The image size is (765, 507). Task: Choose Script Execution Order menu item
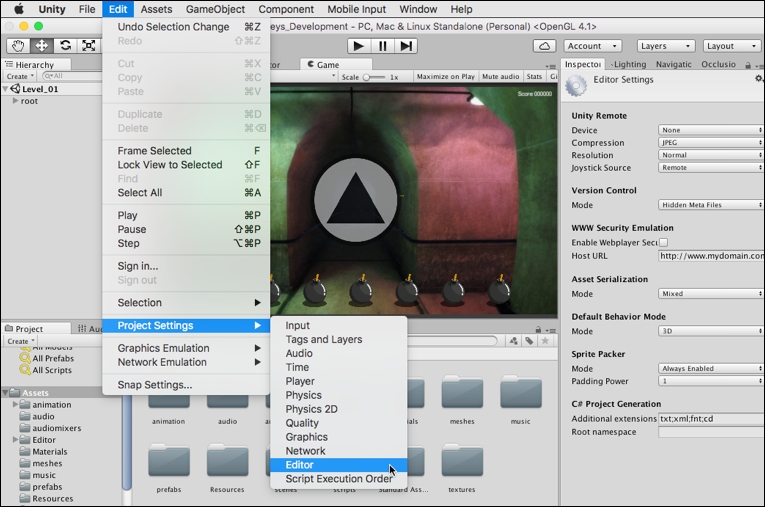pos(339,479)
